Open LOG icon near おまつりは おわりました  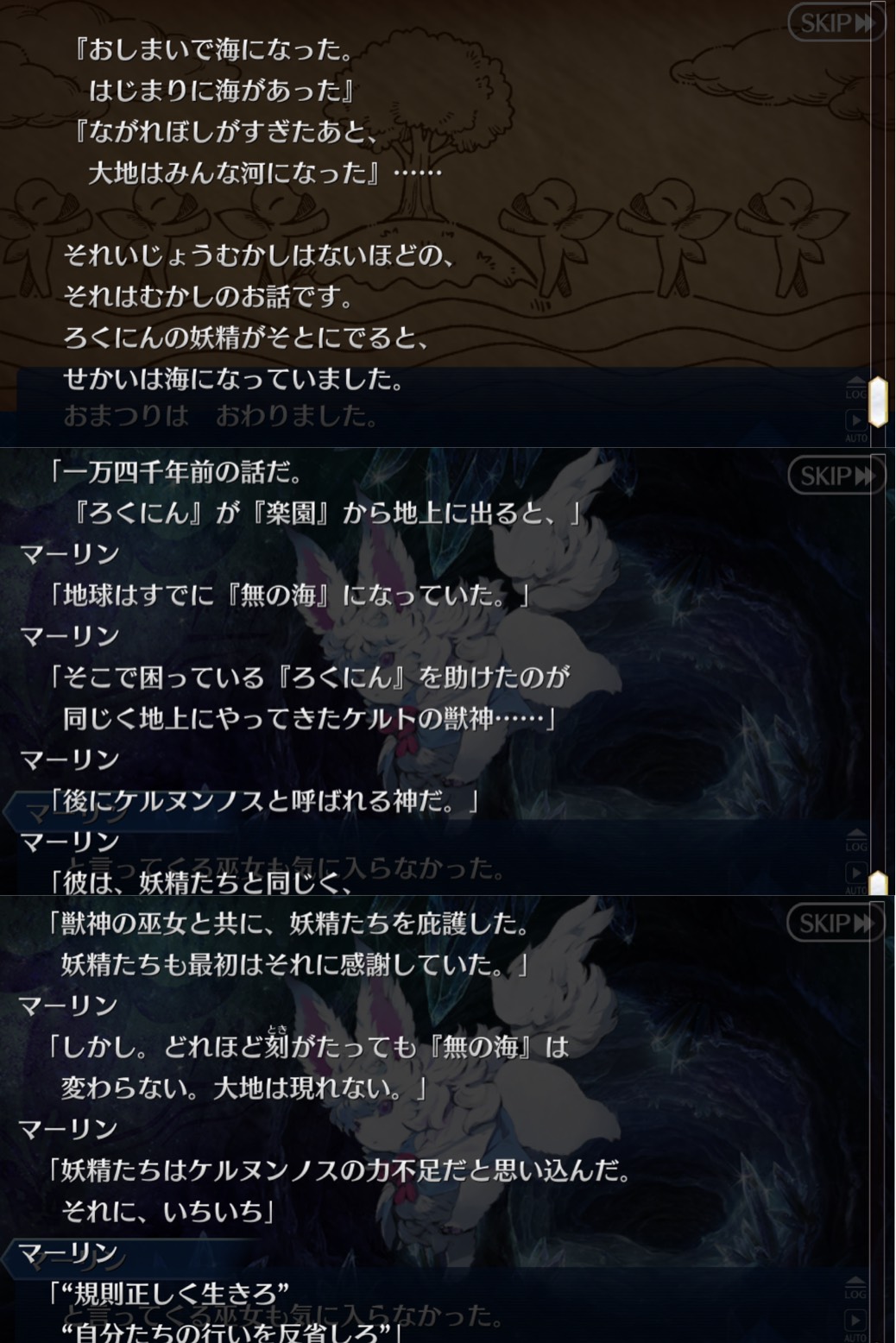pyautogui.click(x=855, y=388)
